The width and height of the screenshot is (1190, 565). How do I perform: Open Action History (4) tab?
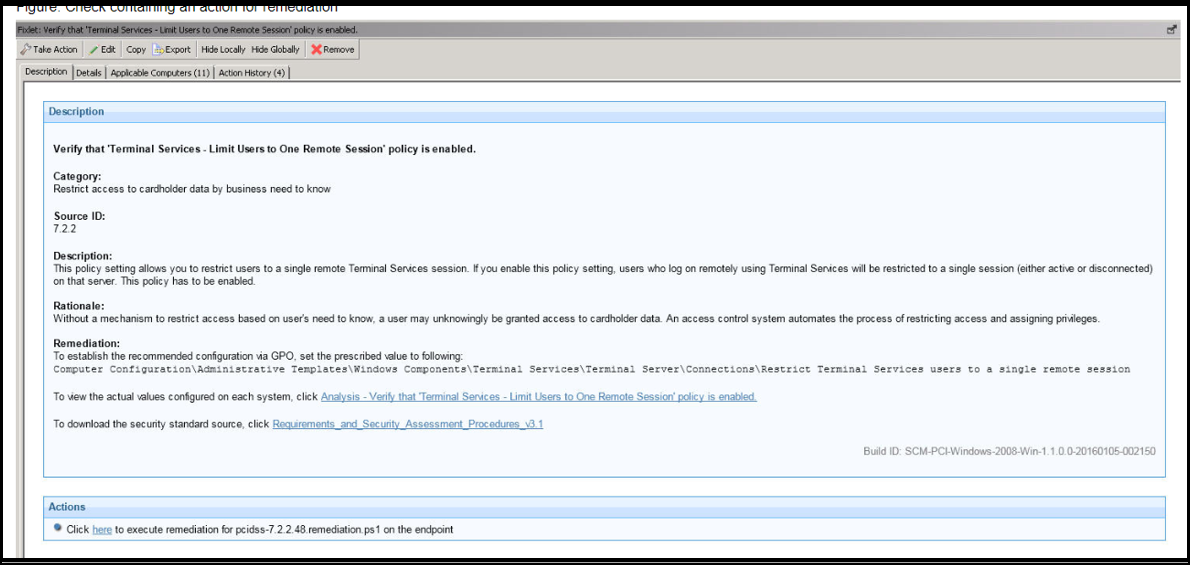252,73
